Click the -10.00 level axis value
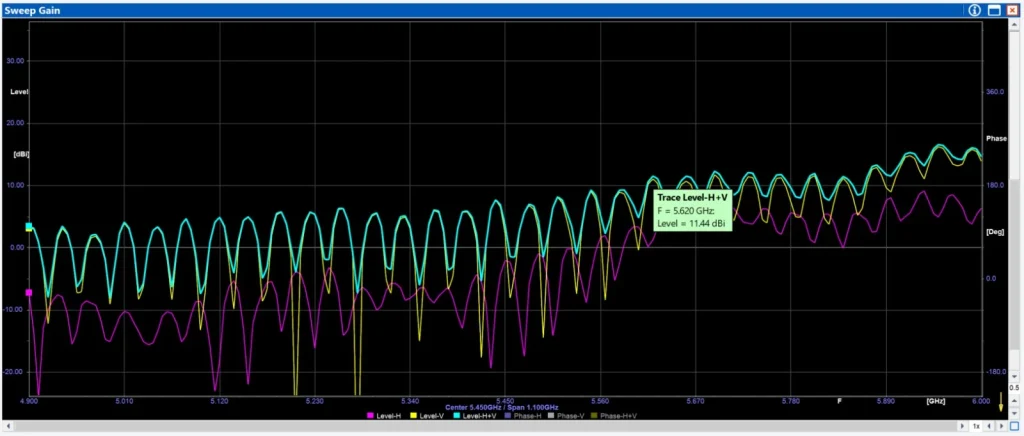This screenshot has width=1024, height=436. [x=14, y=309]
